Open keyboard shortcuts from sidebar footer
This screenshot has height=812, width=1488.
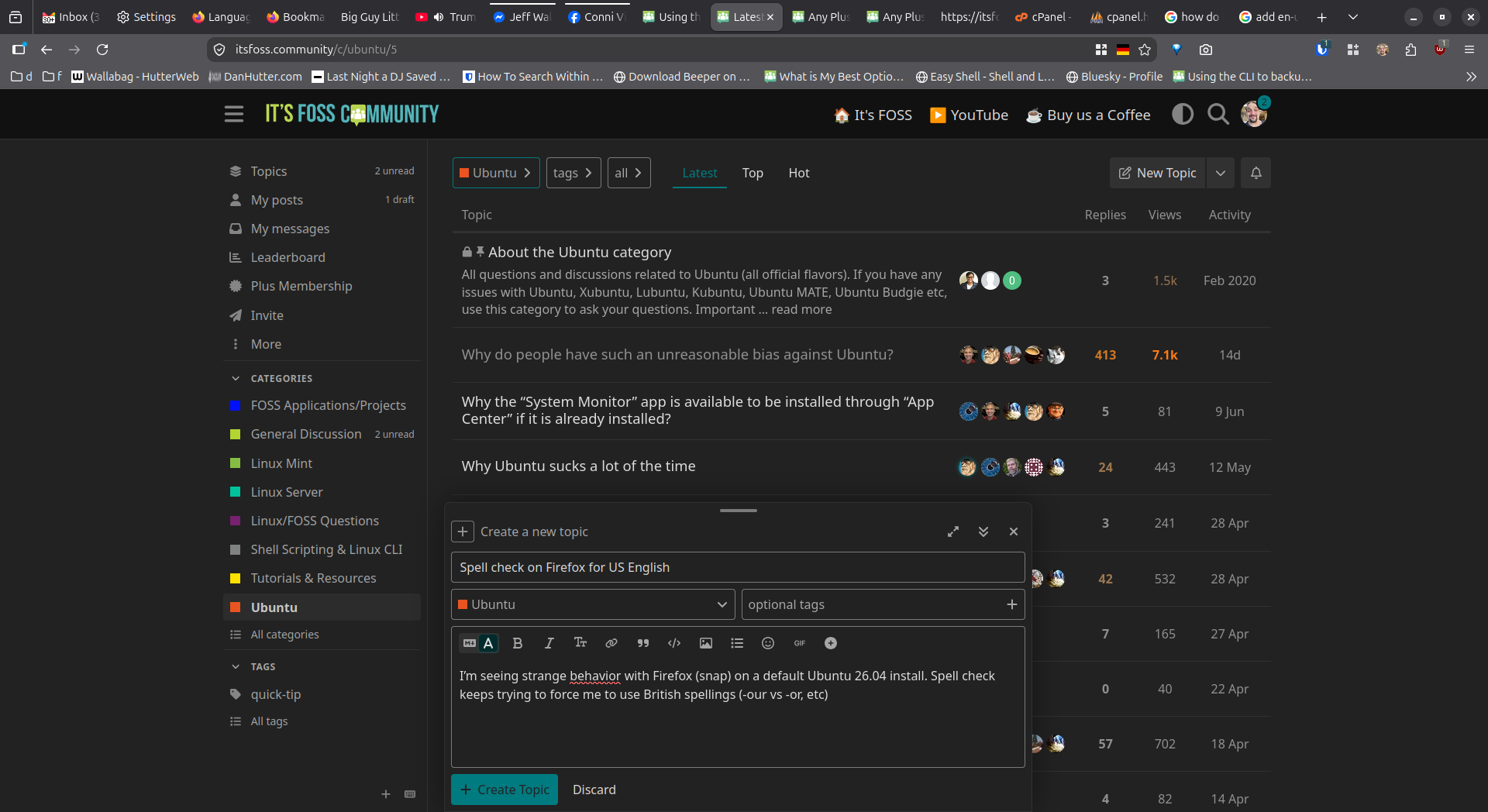pos(410,794)
